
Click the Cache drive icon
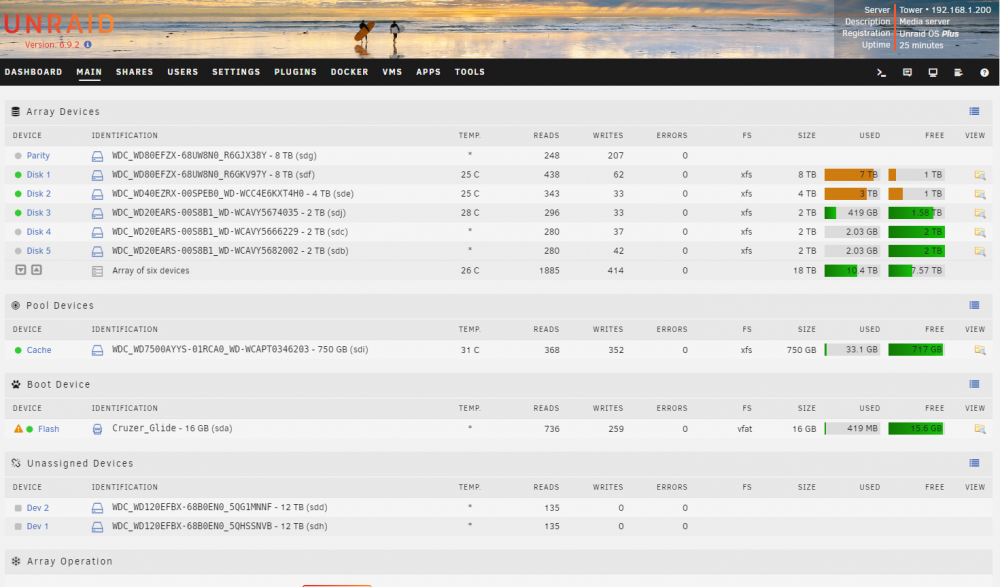pos(97,350)
